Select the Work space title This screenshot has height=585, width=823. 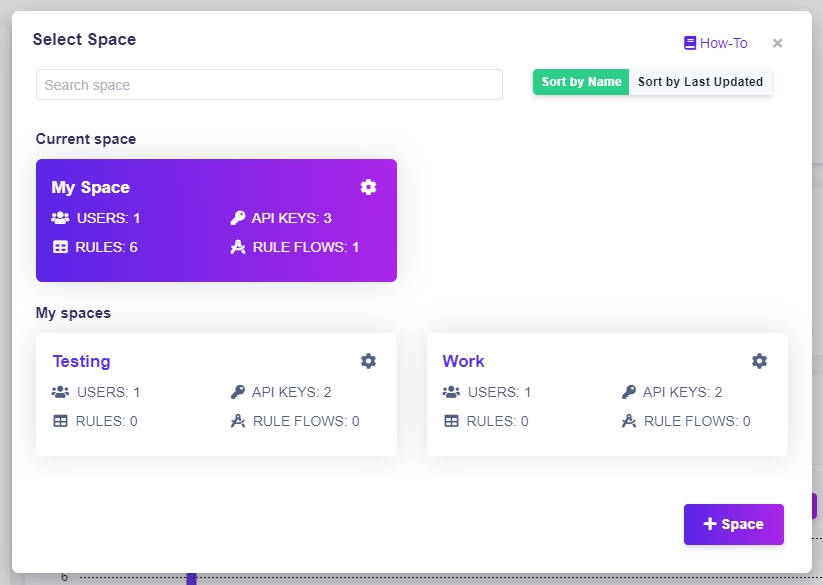(x=463, y=361)
